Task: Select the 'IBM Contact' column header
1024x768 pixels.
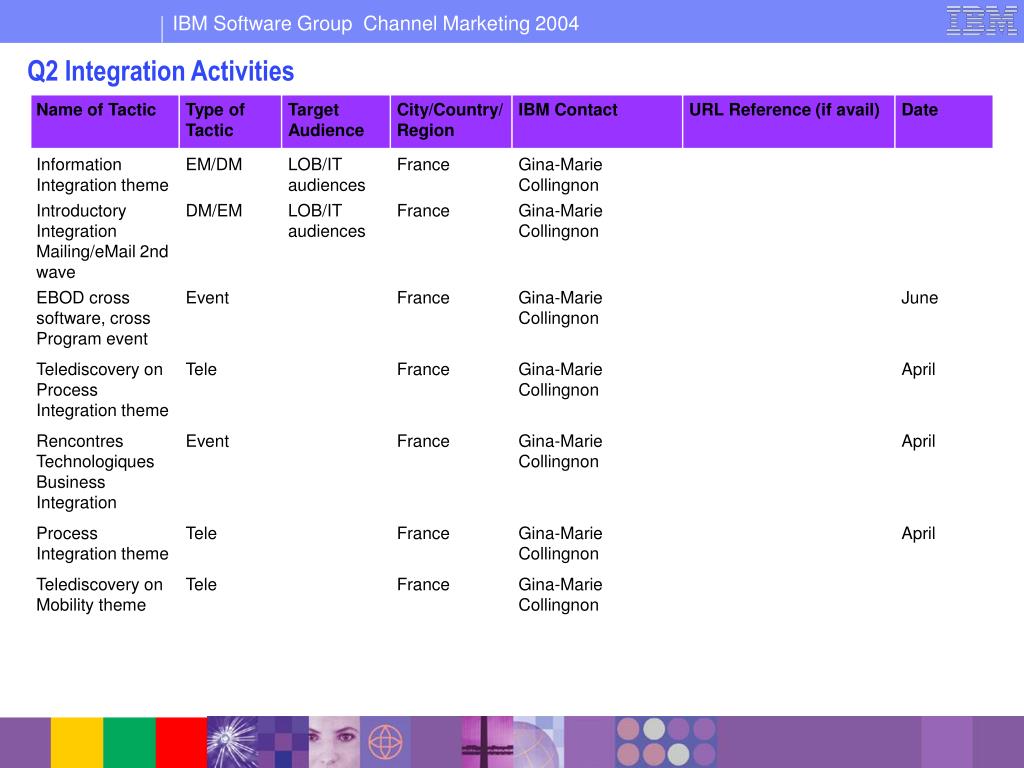Action: pos(598,121)
